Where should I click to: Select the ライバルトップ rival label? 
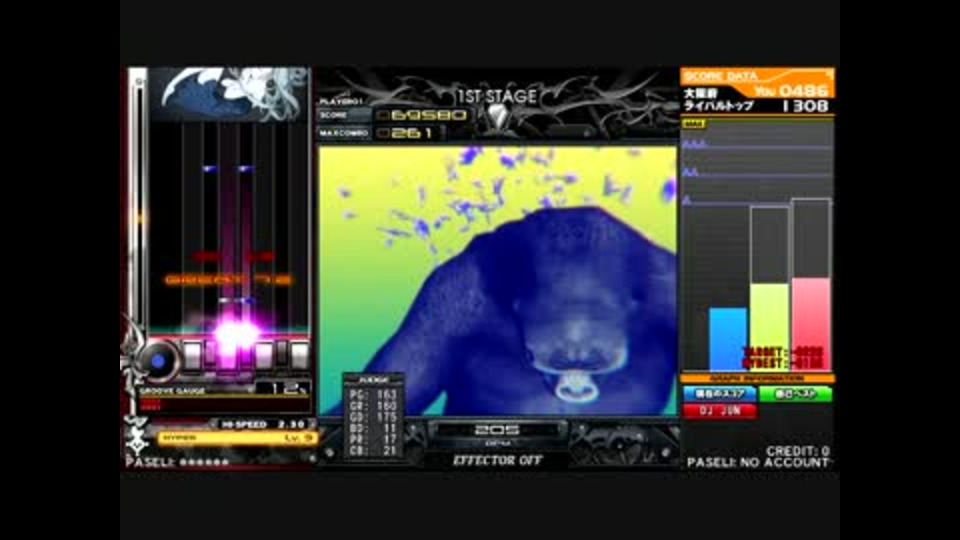point(719,106)
